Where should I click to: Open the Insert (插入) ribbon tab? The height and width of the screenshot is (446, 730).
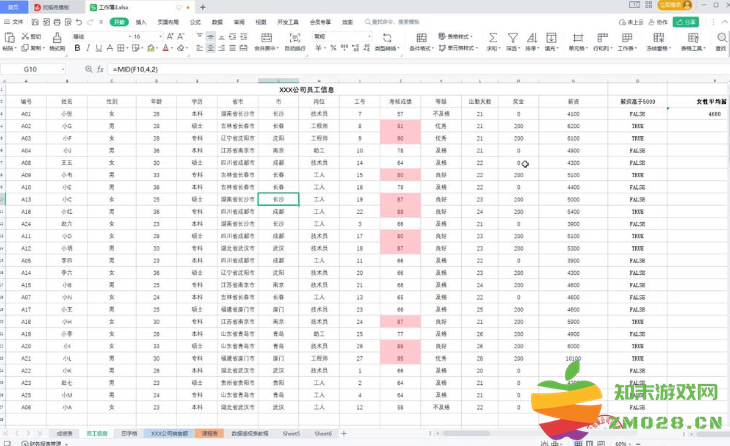141,20
